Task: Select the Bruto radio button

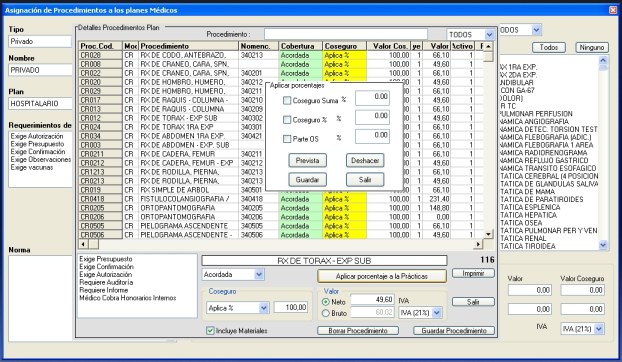Action: [326, 313]
